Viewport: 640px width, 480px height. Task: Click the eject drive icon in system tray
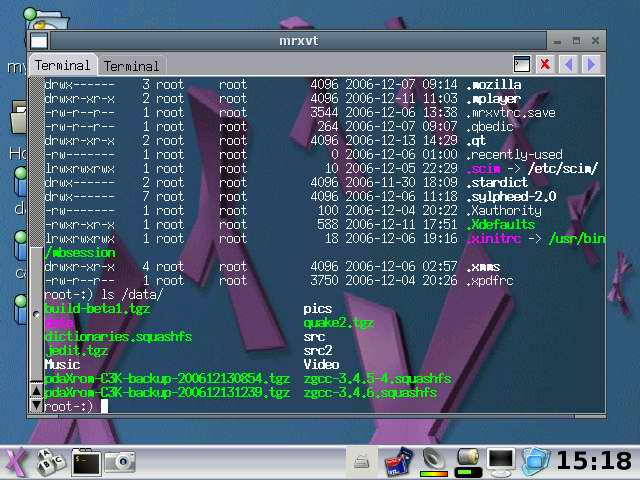362,462
